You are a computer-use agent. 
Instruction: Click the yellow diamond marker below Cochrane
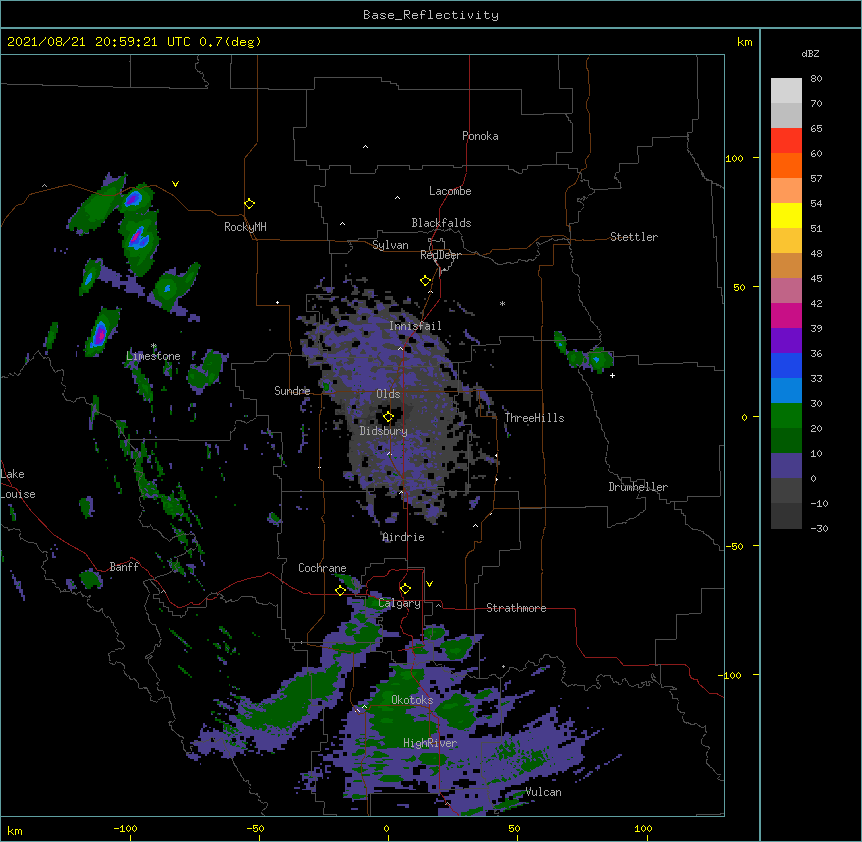(x=340, y=590)
